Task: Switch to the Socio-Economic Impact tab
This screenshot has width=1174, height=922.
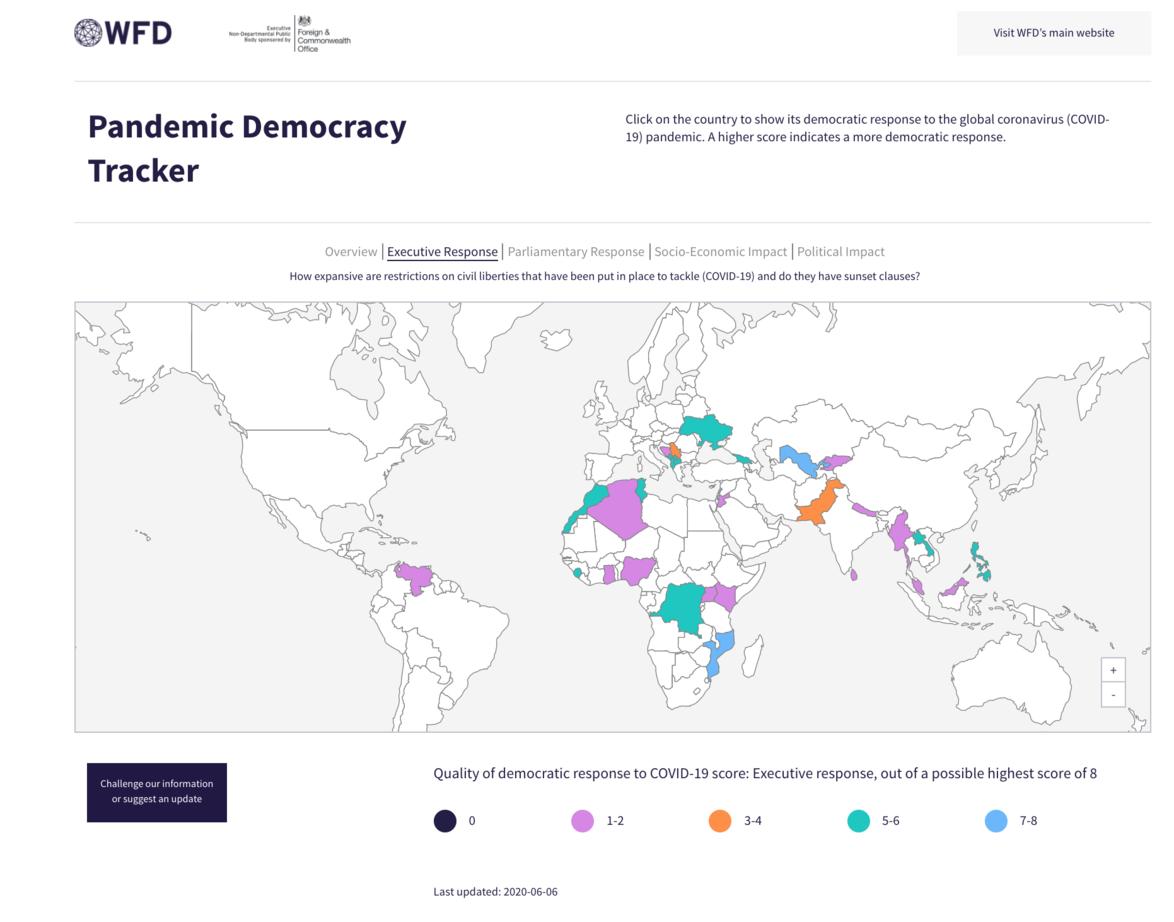Action: (721, 251)
